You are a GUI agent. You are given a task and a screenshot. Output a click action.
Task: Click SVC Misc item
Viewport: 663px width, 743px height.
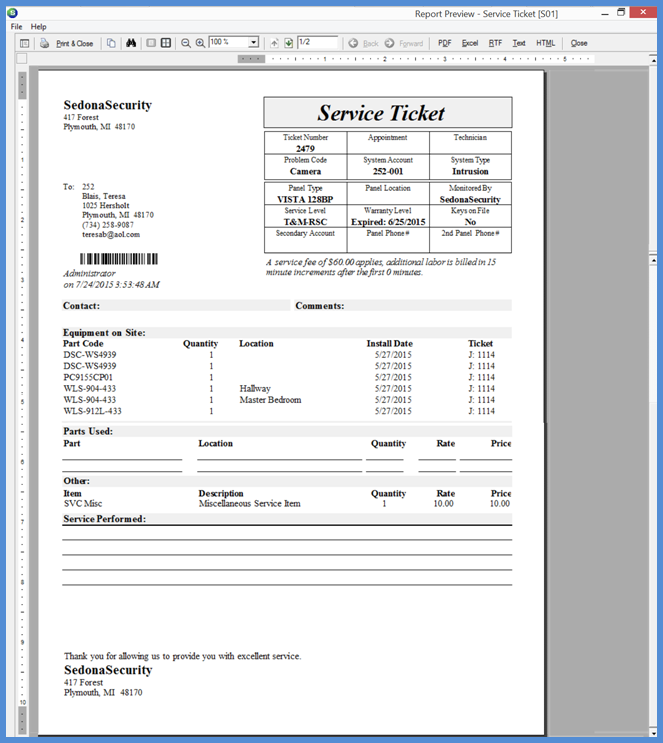[x=83, y=503]
